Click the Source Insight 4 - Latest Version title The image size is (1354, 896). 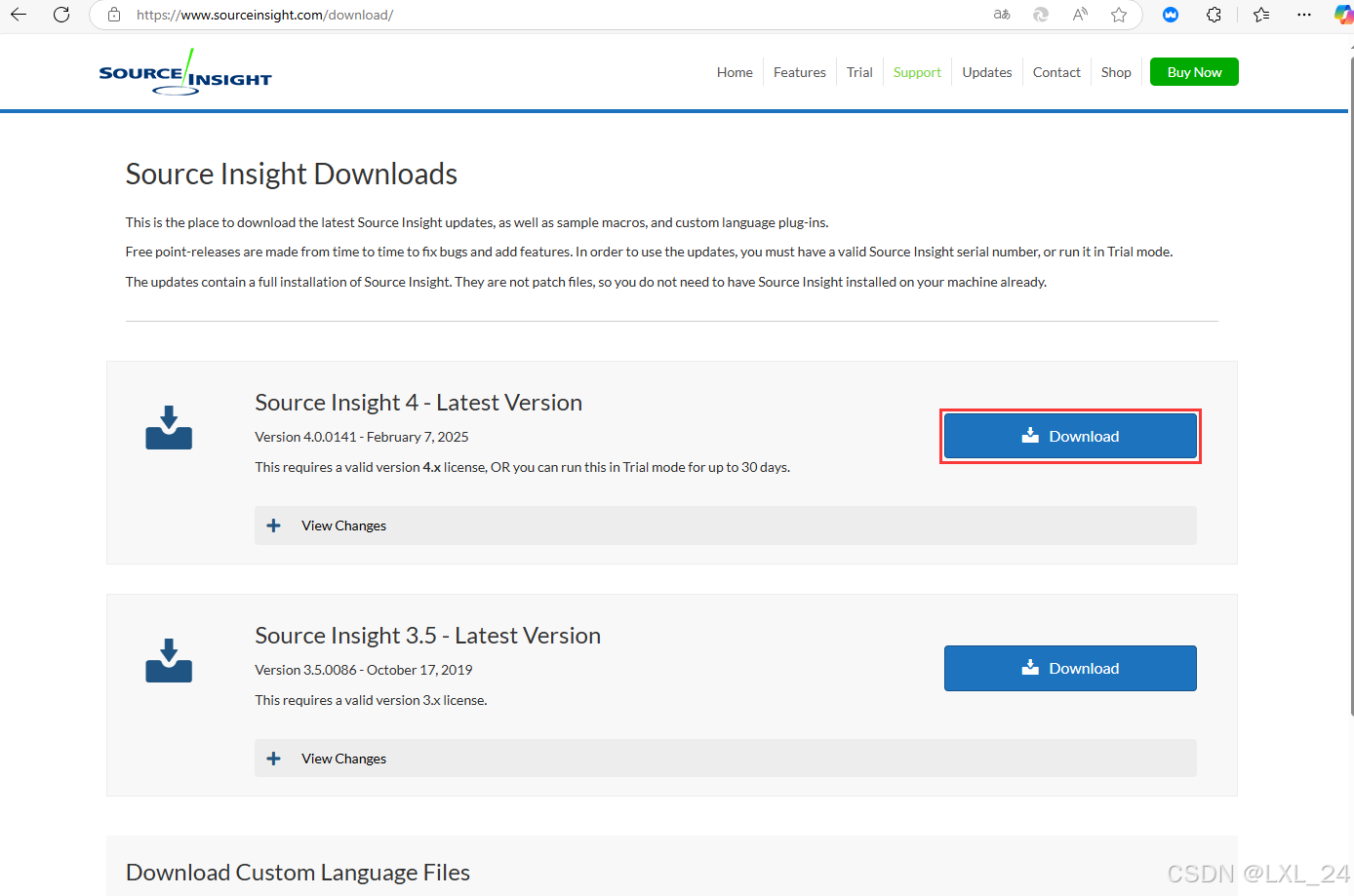pos(418,403)
